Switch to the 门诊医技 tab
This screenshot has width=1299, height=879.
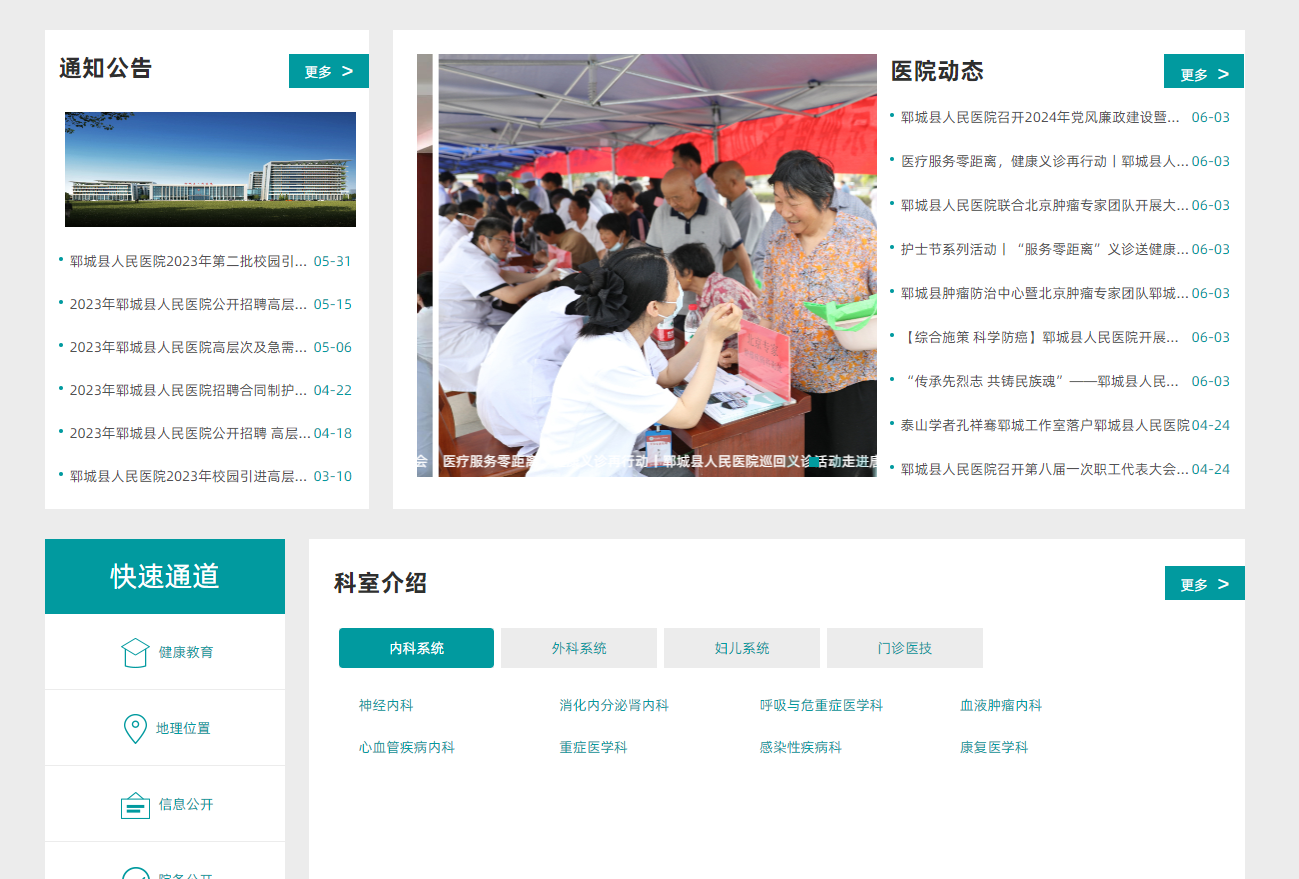(905, 648)
